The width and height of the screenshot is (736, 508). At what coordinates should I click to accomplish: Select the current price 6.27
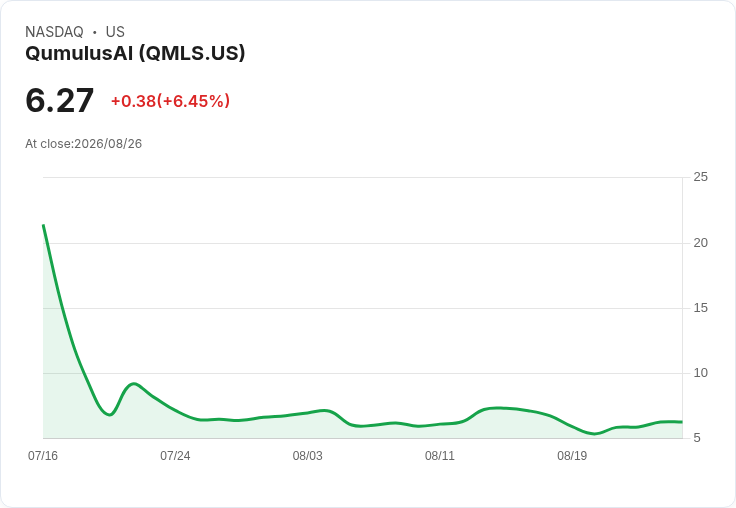60,100
